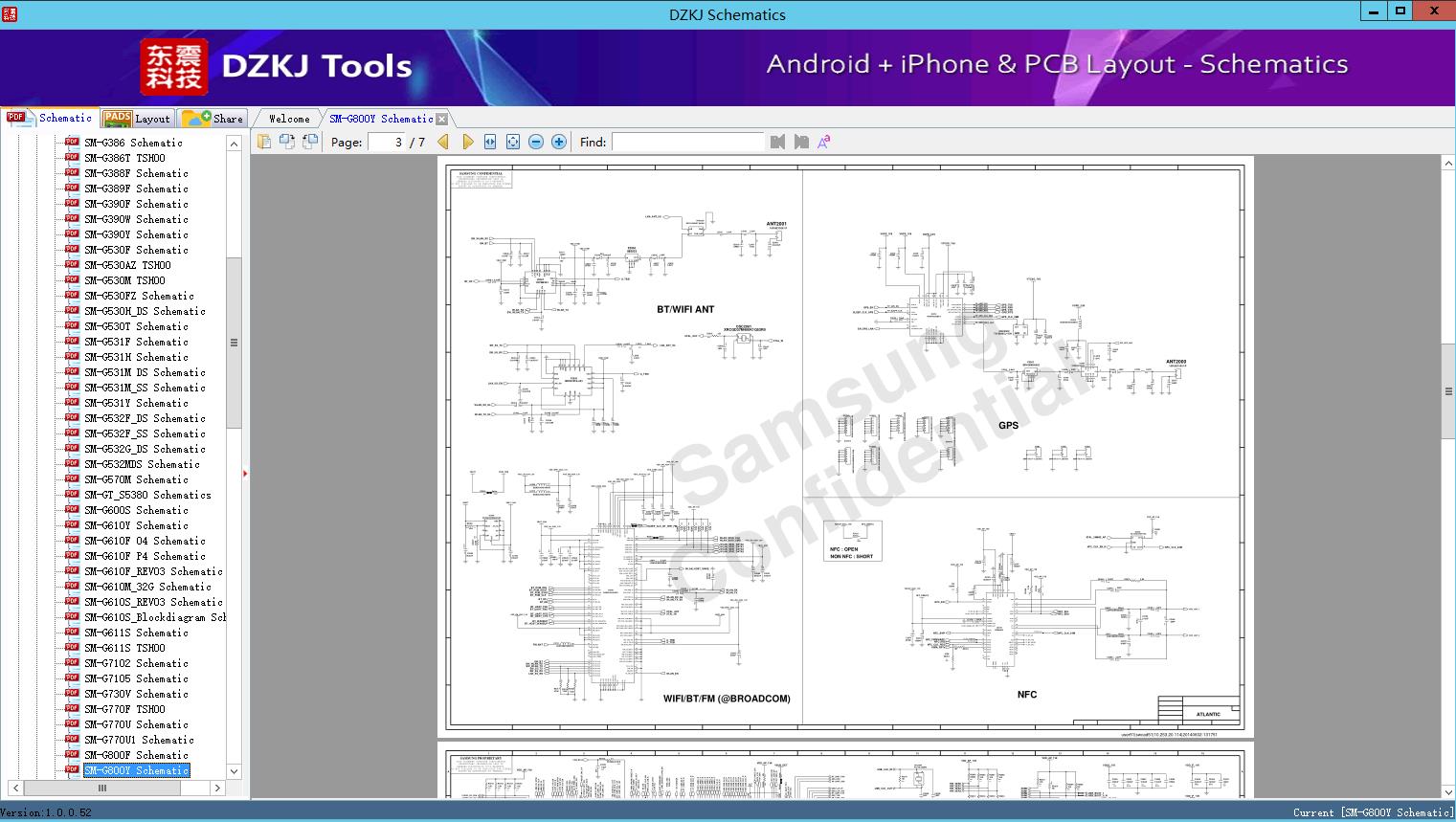1456x822 pixels.
Task: Open SM-G770F TSHOO in the tree
Action: (124, 709)
